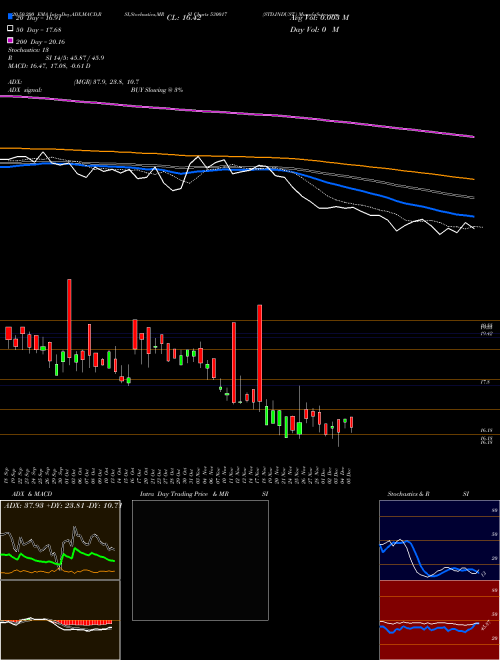Click the 'CL: 16.42' closing price label
Image resolution: width=500 pixels, height=660 pixels.
[x=184, y=18]
